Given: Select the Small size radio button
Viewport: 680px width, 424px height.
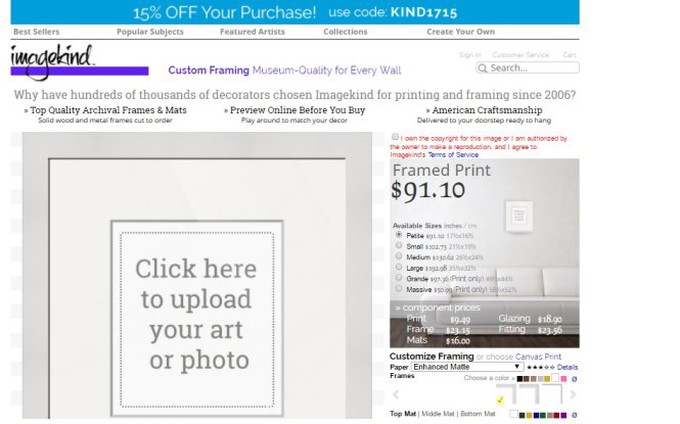Looking at the screenshot, I should pos(399,245).
